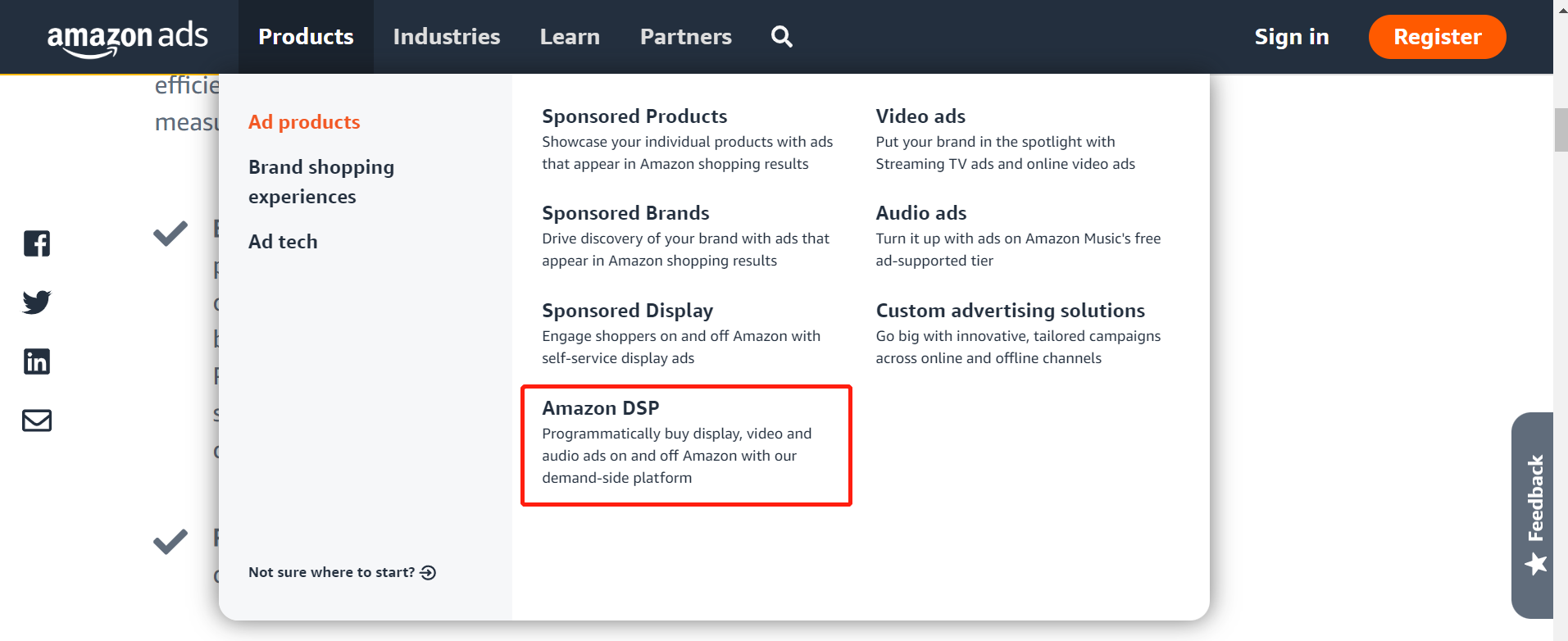Select Brand shopping experiences category
Image resolution: width=1568 pixels, height=641 pixels.
pyautogui.click(x=321, y=182)
